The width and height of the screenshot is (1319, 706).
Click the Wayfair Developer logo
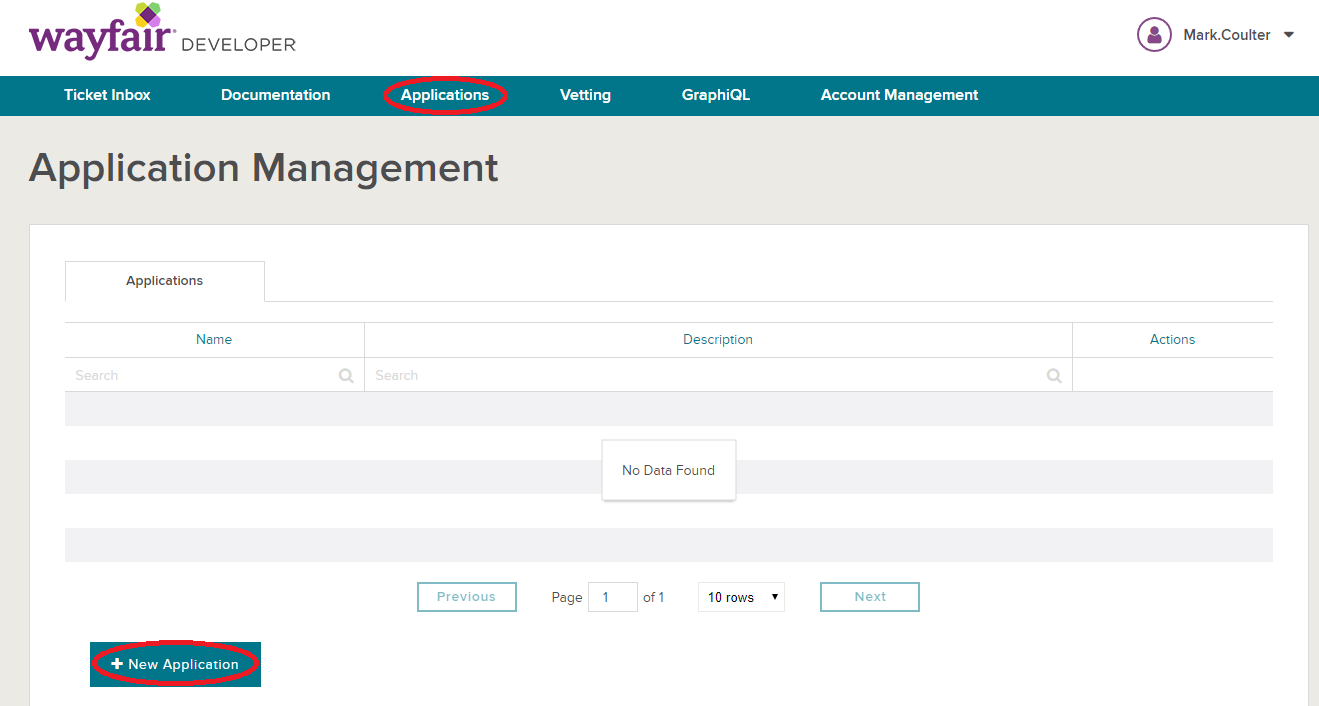(x=162, y=32)
